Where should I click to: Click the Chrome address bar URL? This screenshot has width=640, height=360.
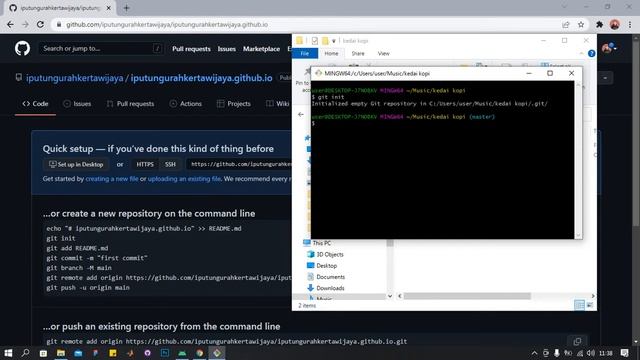pyautogui.click(x=167, y=24)
